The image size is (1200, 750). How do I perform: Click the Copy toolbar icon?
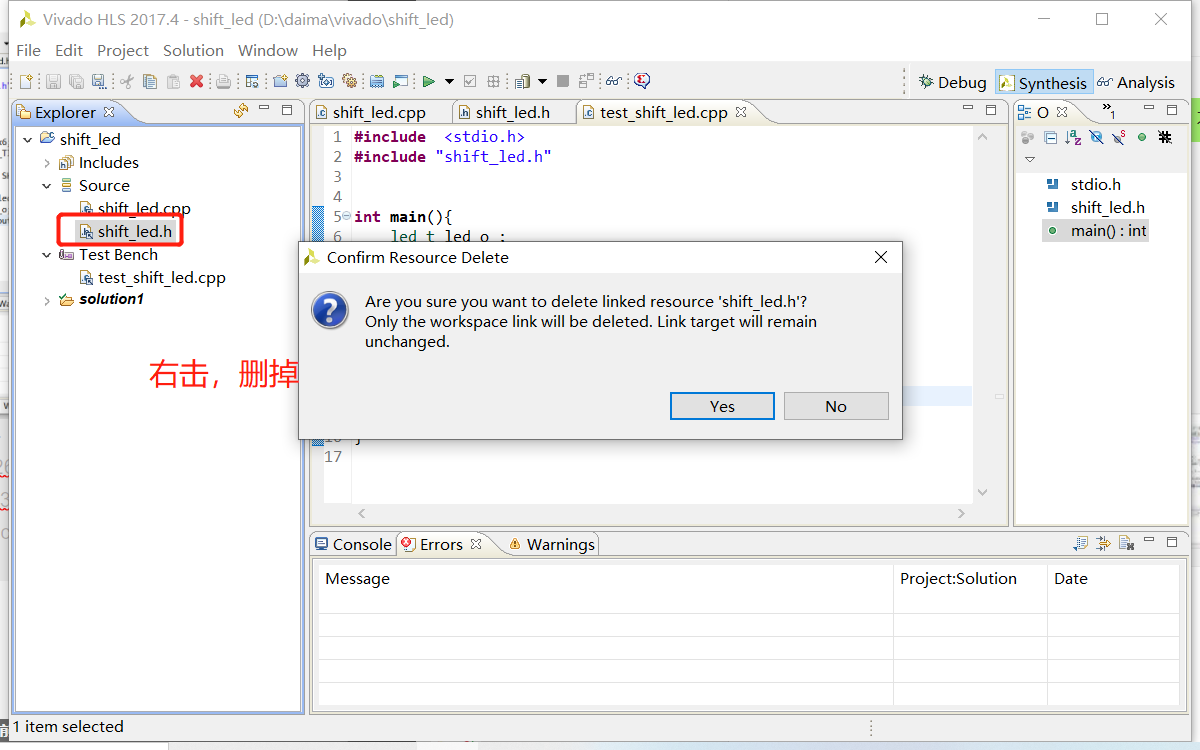point(150,81)
